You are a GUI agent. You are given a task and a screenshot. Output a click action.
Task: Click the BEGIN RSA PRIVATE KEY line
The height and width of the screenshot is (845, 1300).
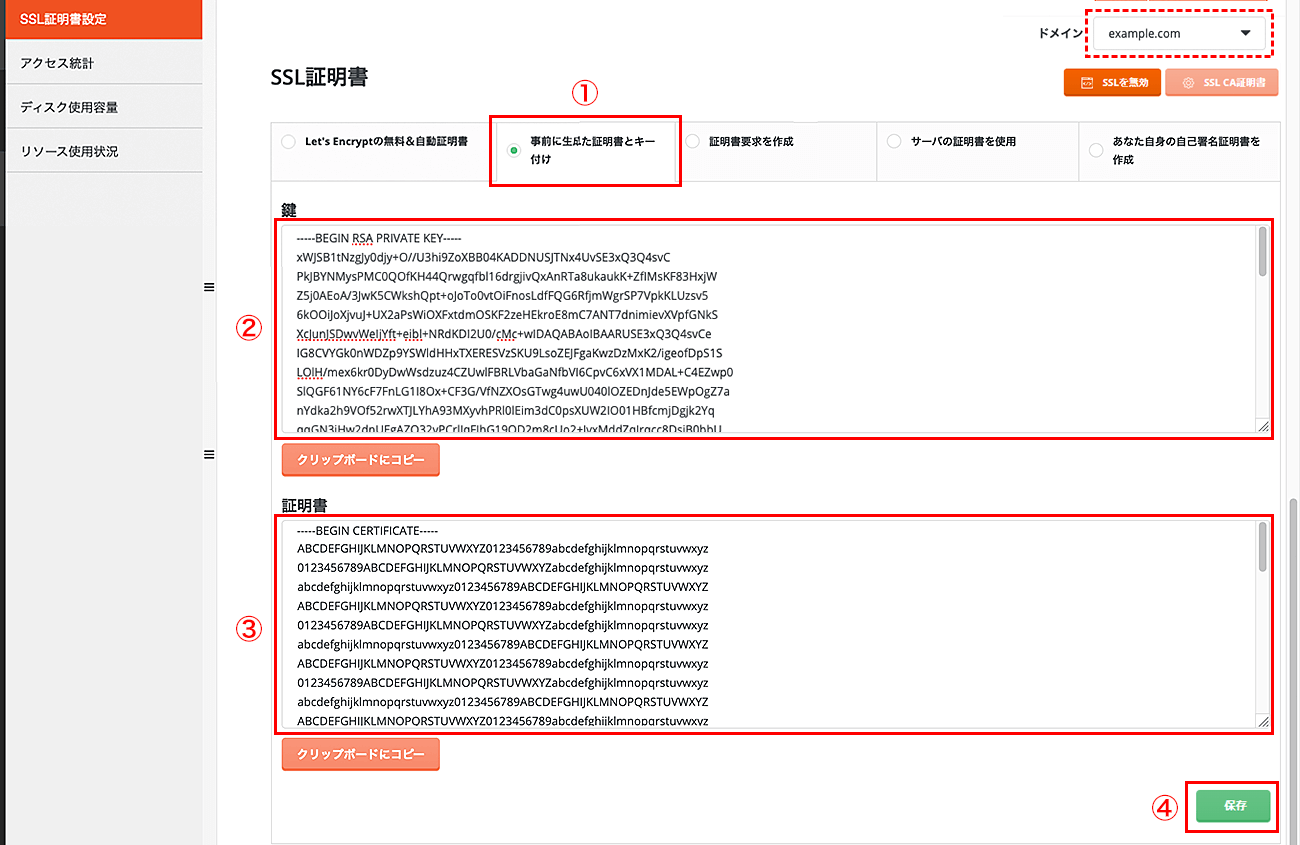point(379,238)
